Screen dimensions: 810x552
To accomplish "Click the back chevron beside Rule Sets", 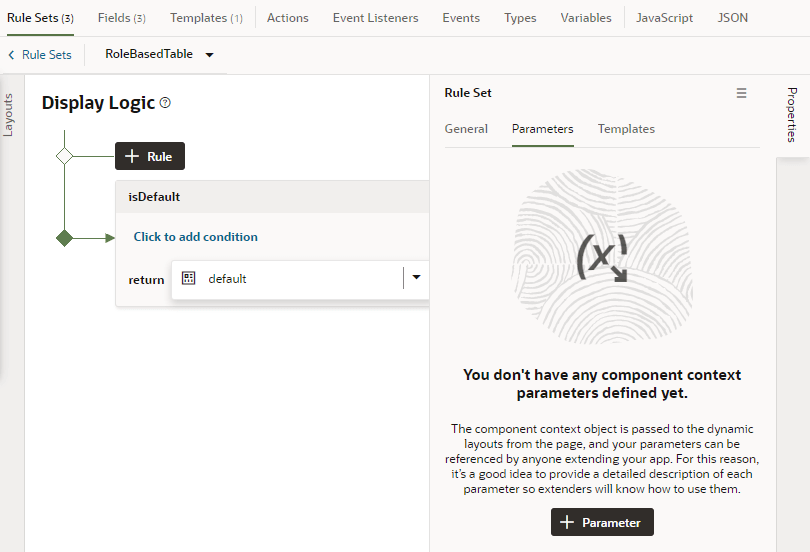I will (x=11, y=55).
